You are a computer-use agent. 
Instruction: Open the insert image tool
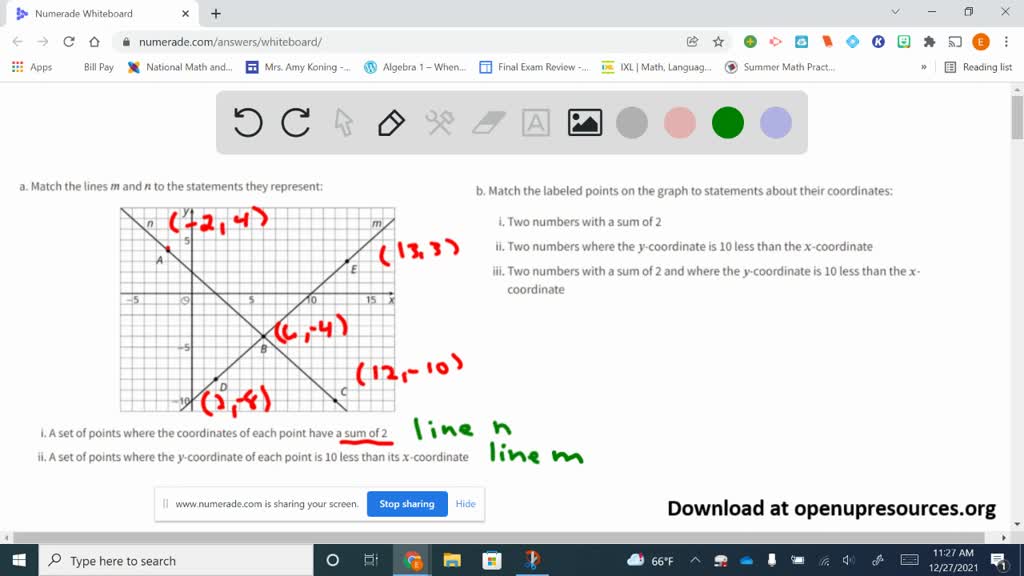(x=585, y=122)
